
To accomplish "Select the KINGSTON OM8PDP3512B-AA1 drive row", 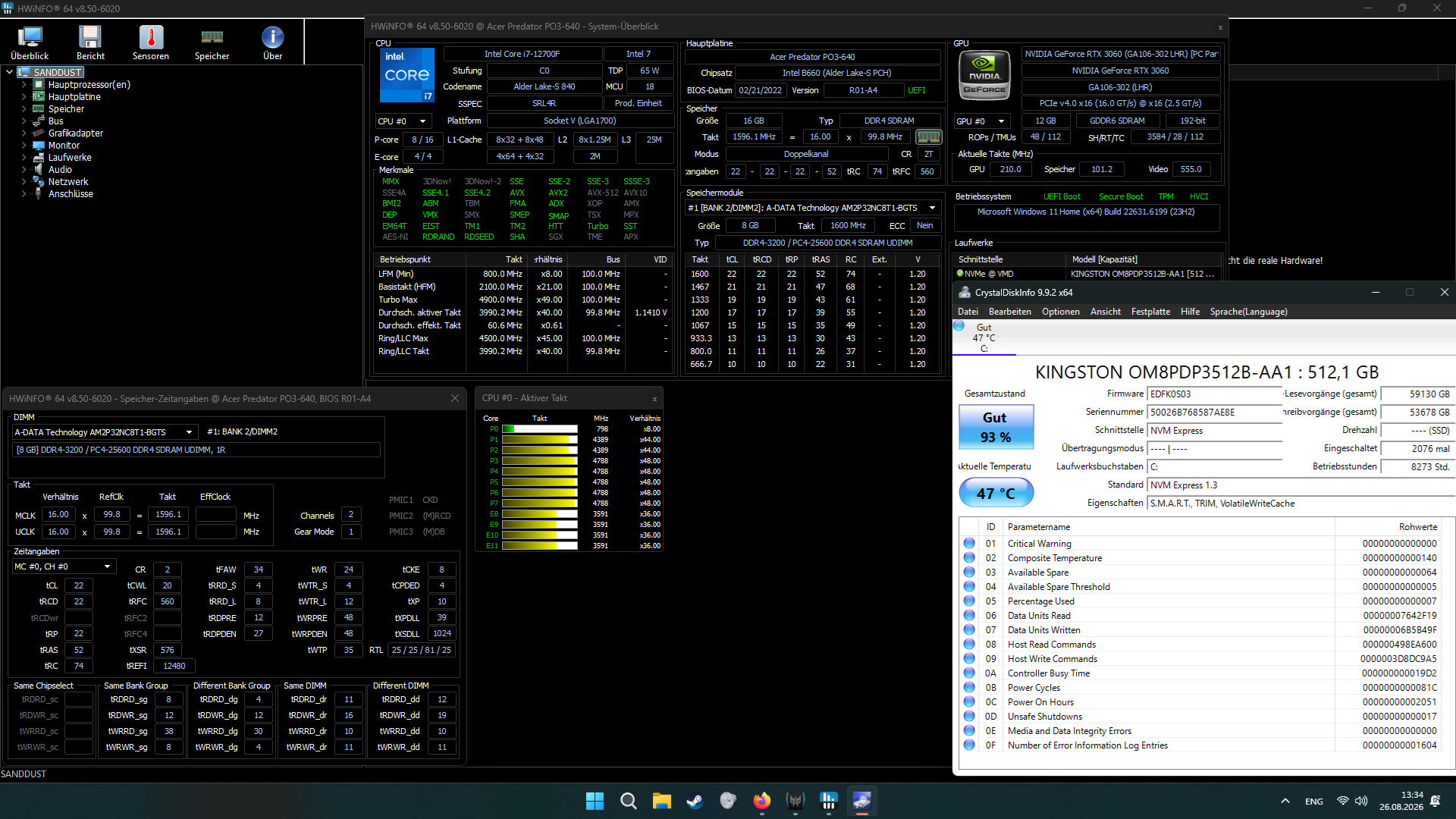I will [x=1087, y=274].
